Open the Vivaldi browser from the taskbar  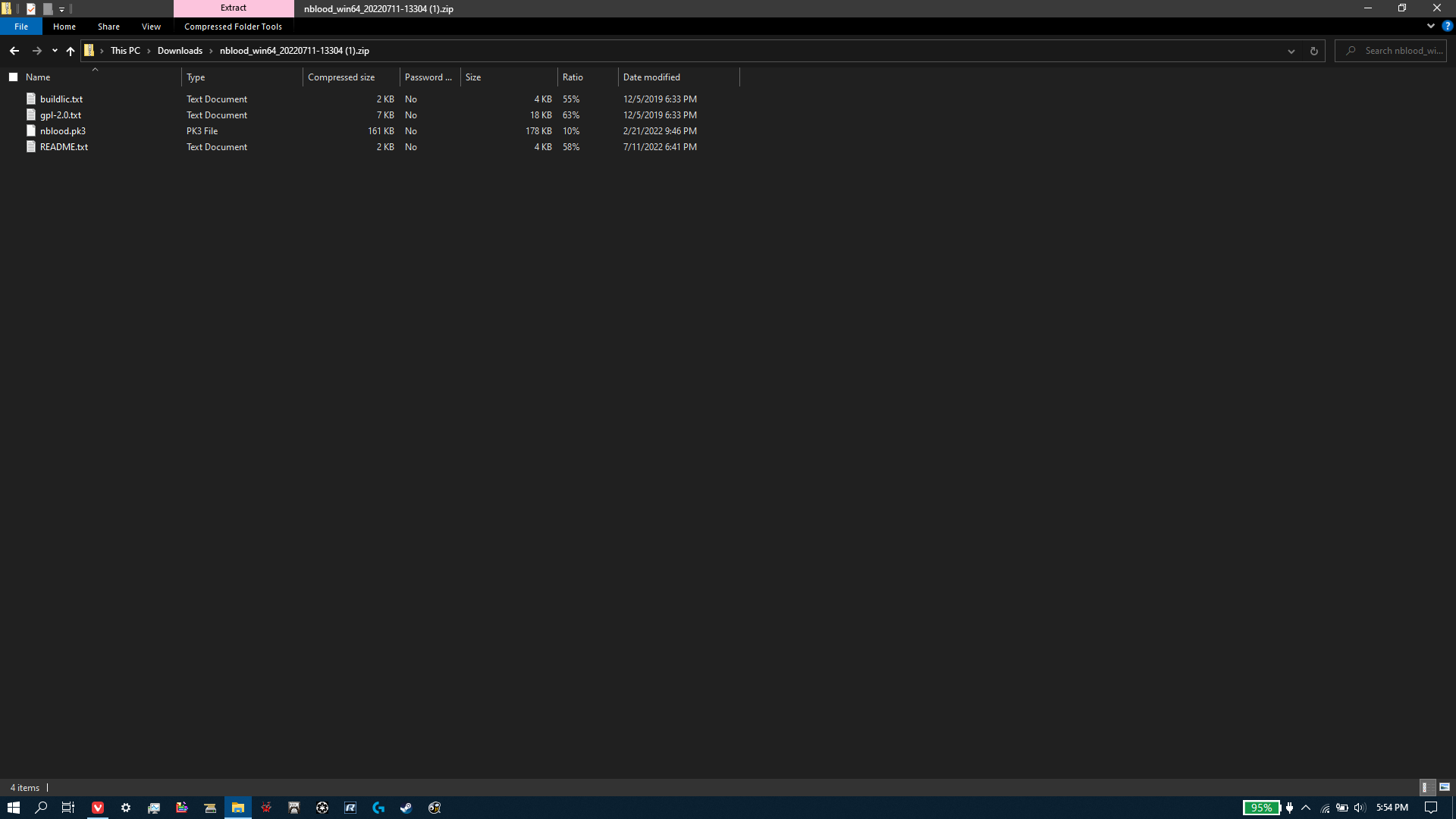click(x=96, y=807)
